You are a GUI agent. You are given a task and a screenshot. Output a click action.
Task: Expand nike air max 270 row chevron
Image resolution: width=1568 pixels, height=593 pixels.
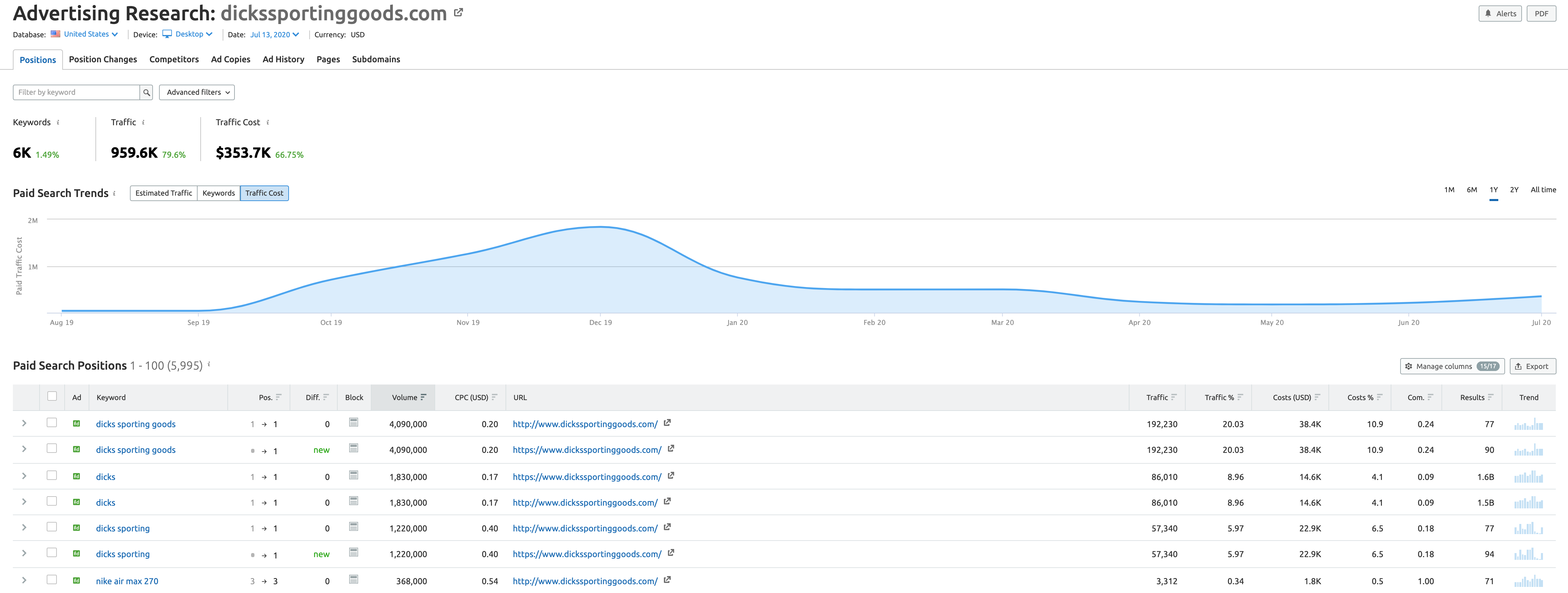pos(24,580)
